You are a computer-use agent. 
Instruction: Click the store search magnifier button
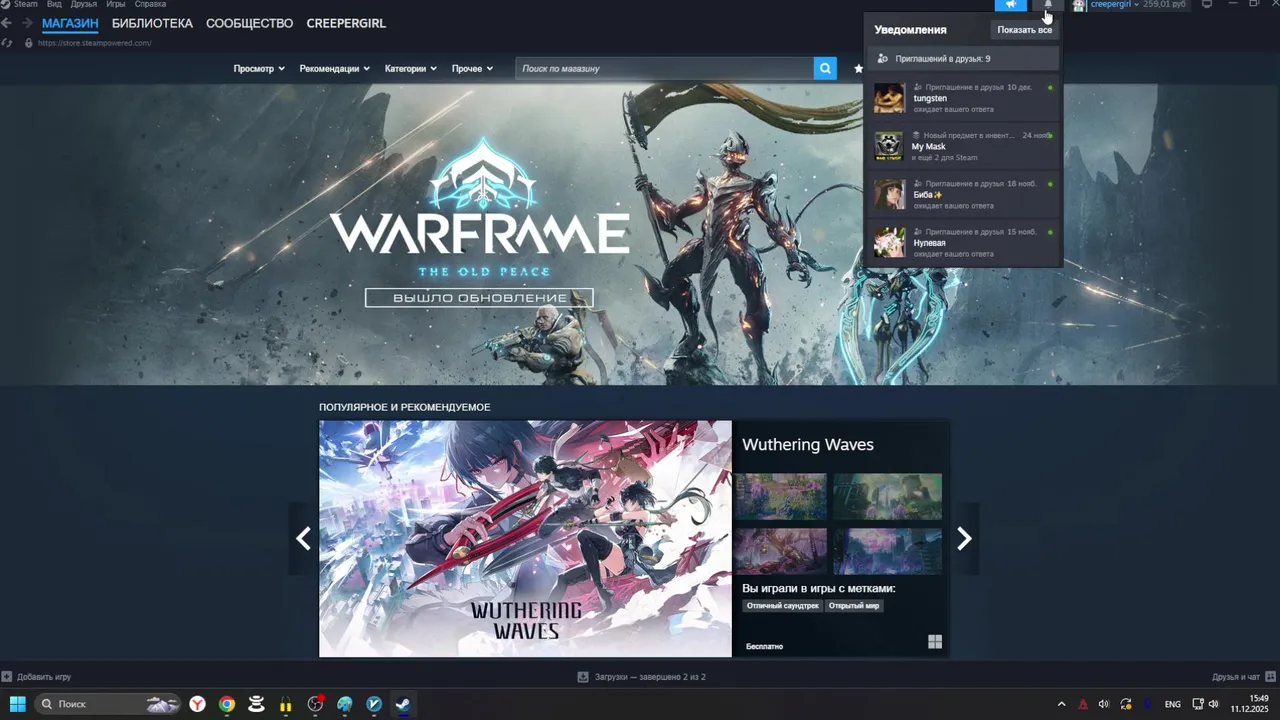[x=825, y=68]
